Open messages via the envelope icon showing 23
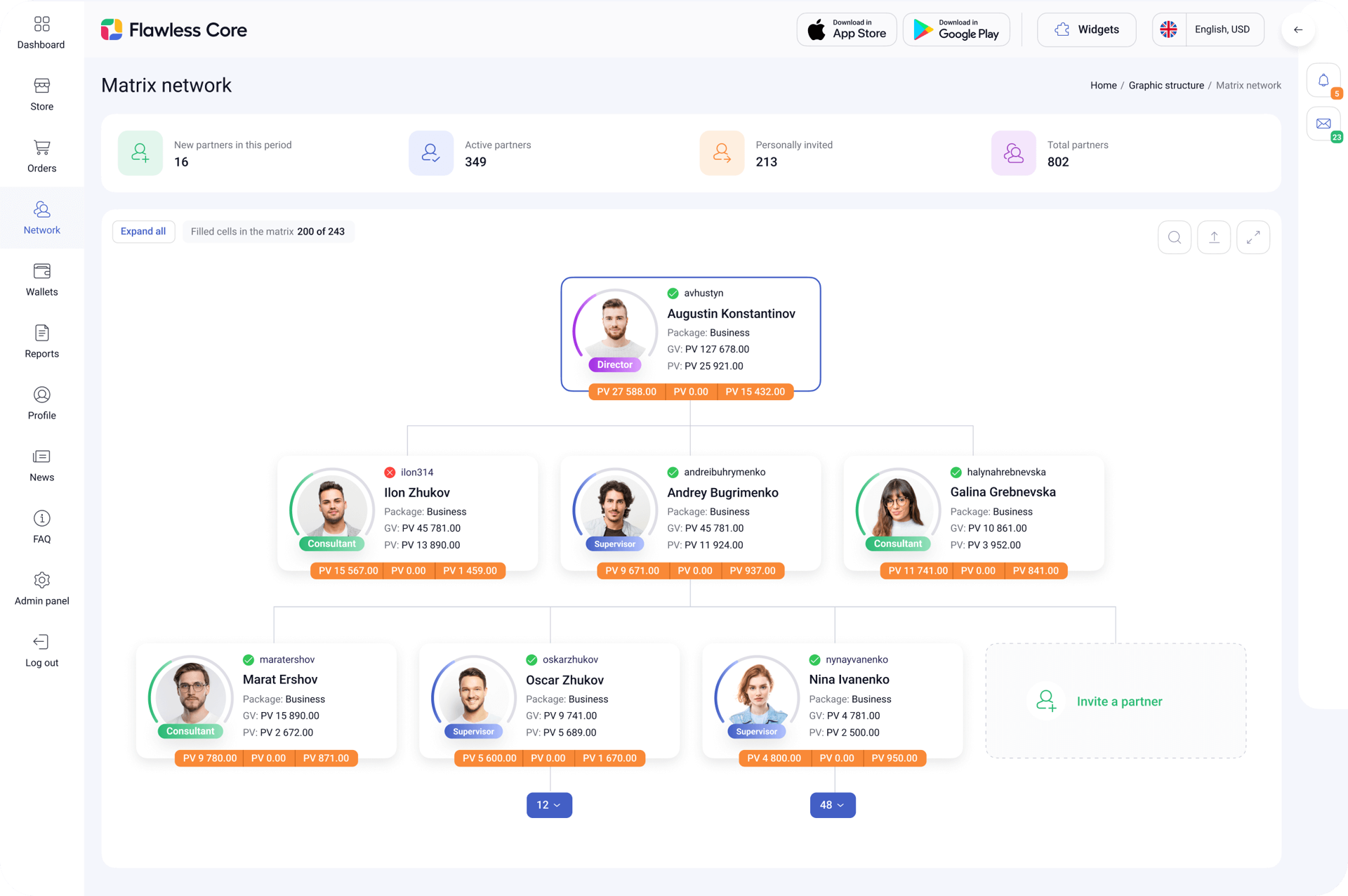 pos(1324,124)
